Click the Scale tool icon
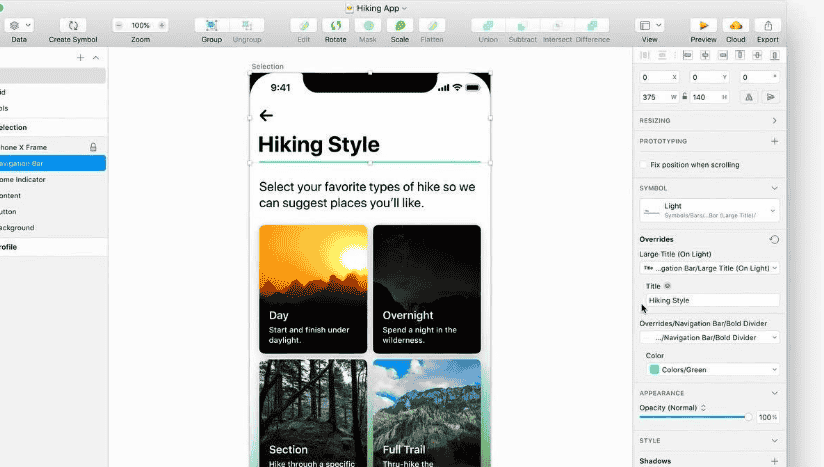Viewport: 824px width, 467px height. (399, 25)
